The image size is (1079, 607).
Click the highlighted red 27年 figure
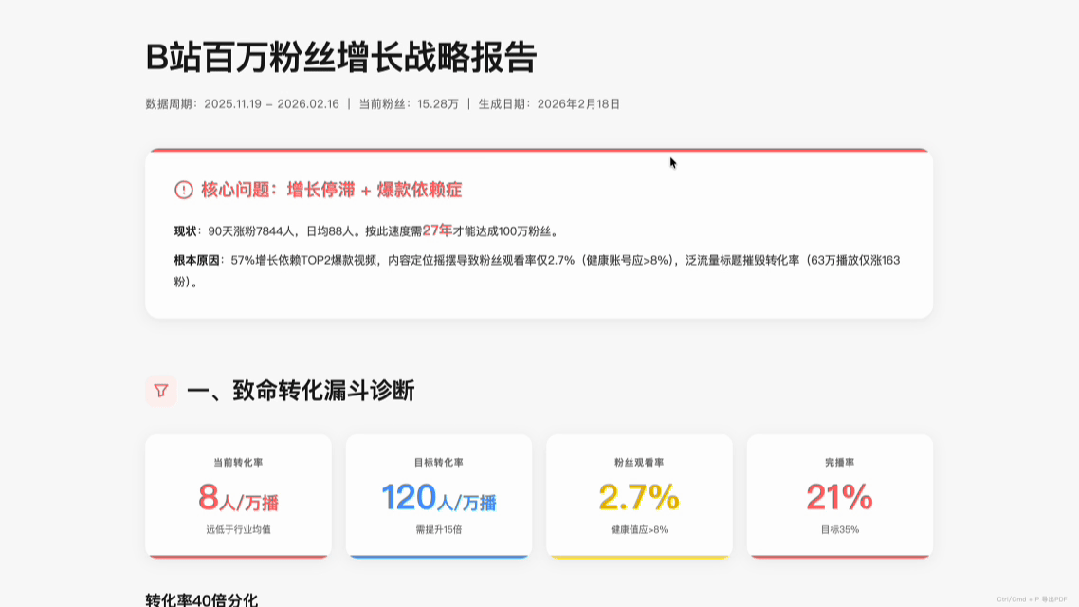[x=437, y=231]
